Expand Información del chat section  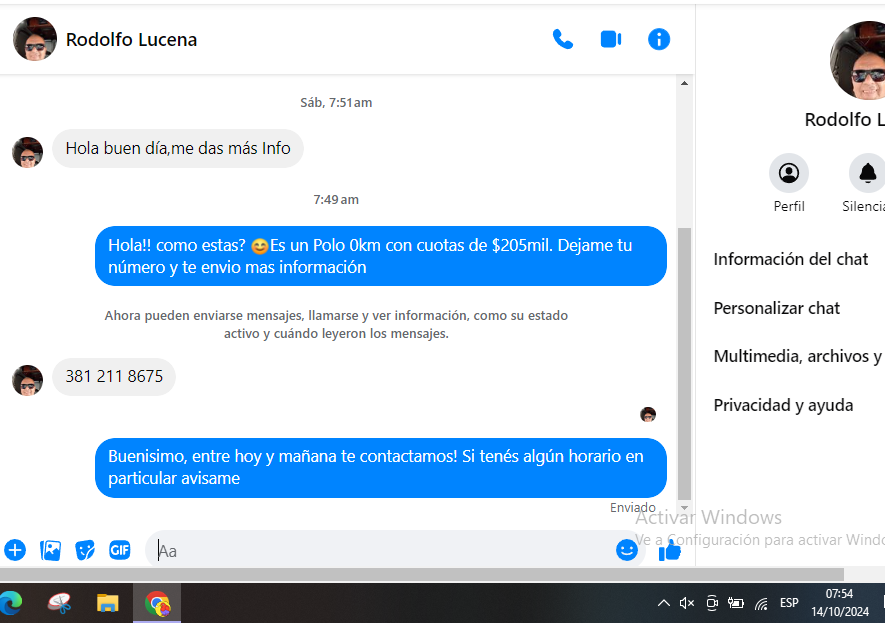pos(791,259)
